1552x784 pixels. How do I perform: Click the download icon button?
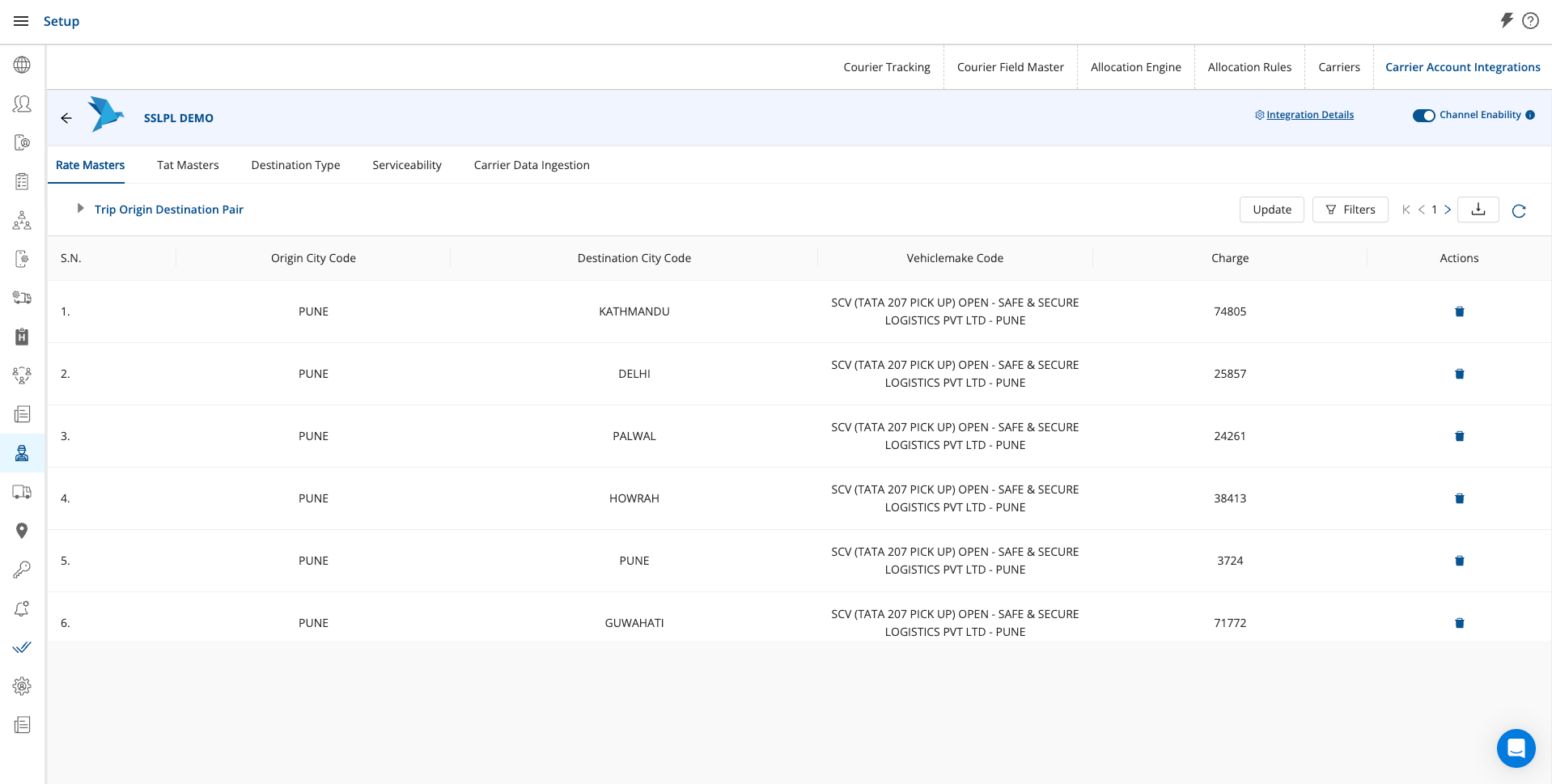(x=1478, y=210)
